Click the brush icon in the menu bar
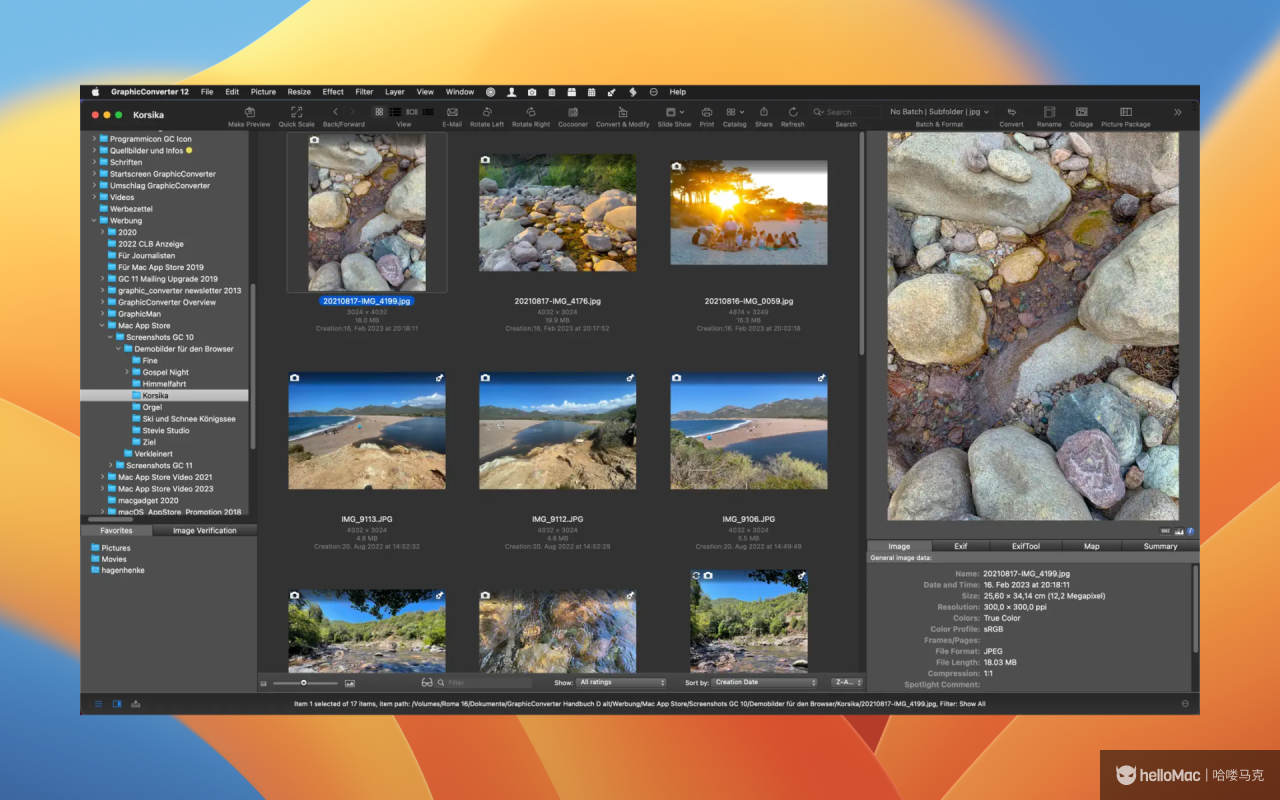Screen dimensions: 1280x800 click(x=611, y=92)
